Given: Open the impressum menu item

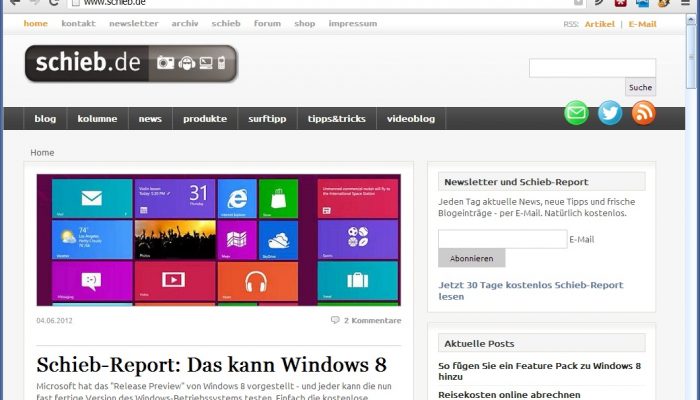Looking at the screenshot, I should point(353,24).
